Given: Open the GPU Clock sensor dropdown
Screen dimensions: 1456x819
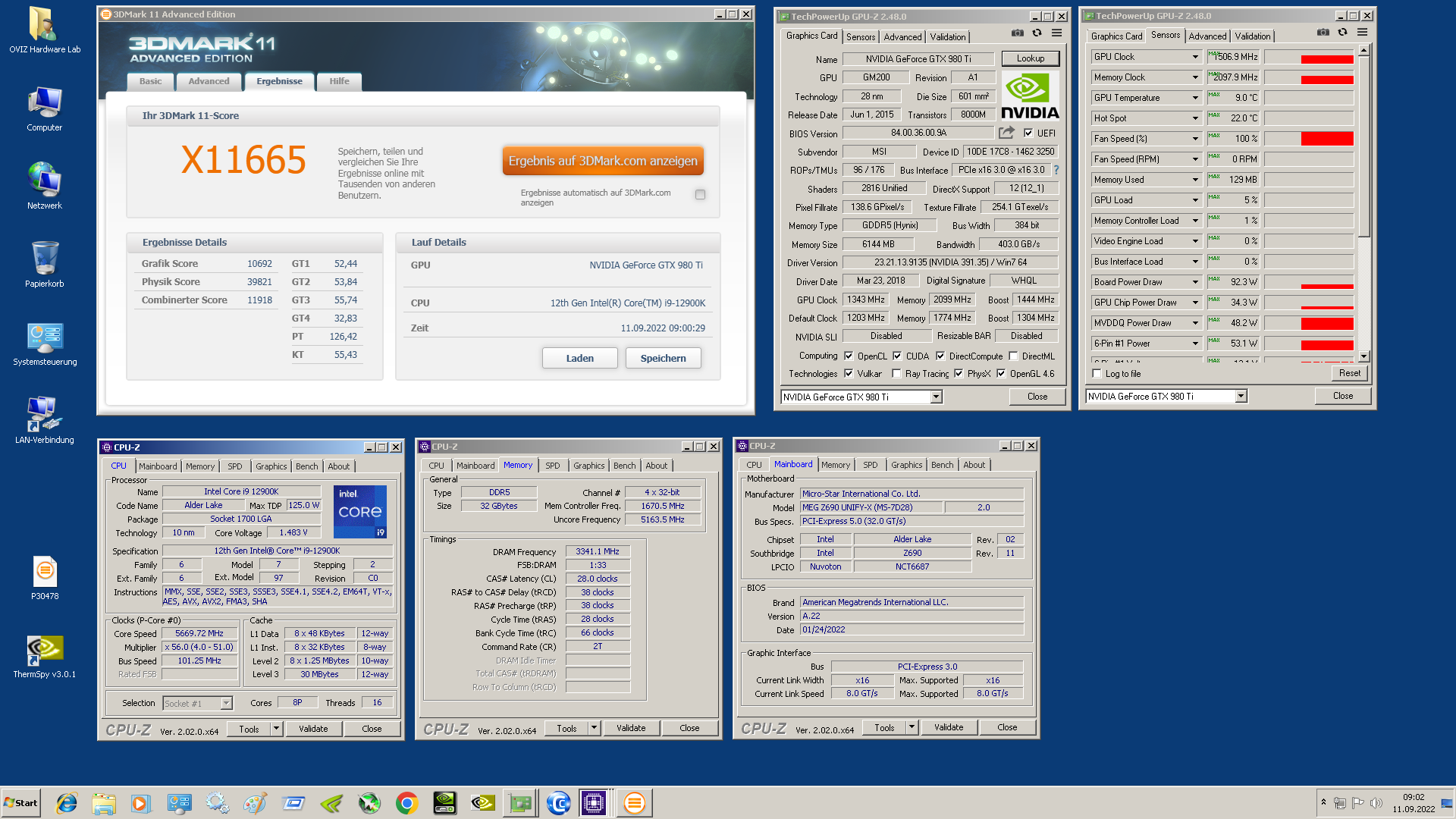Looking at the screenshot, I should pos(1195,57).
